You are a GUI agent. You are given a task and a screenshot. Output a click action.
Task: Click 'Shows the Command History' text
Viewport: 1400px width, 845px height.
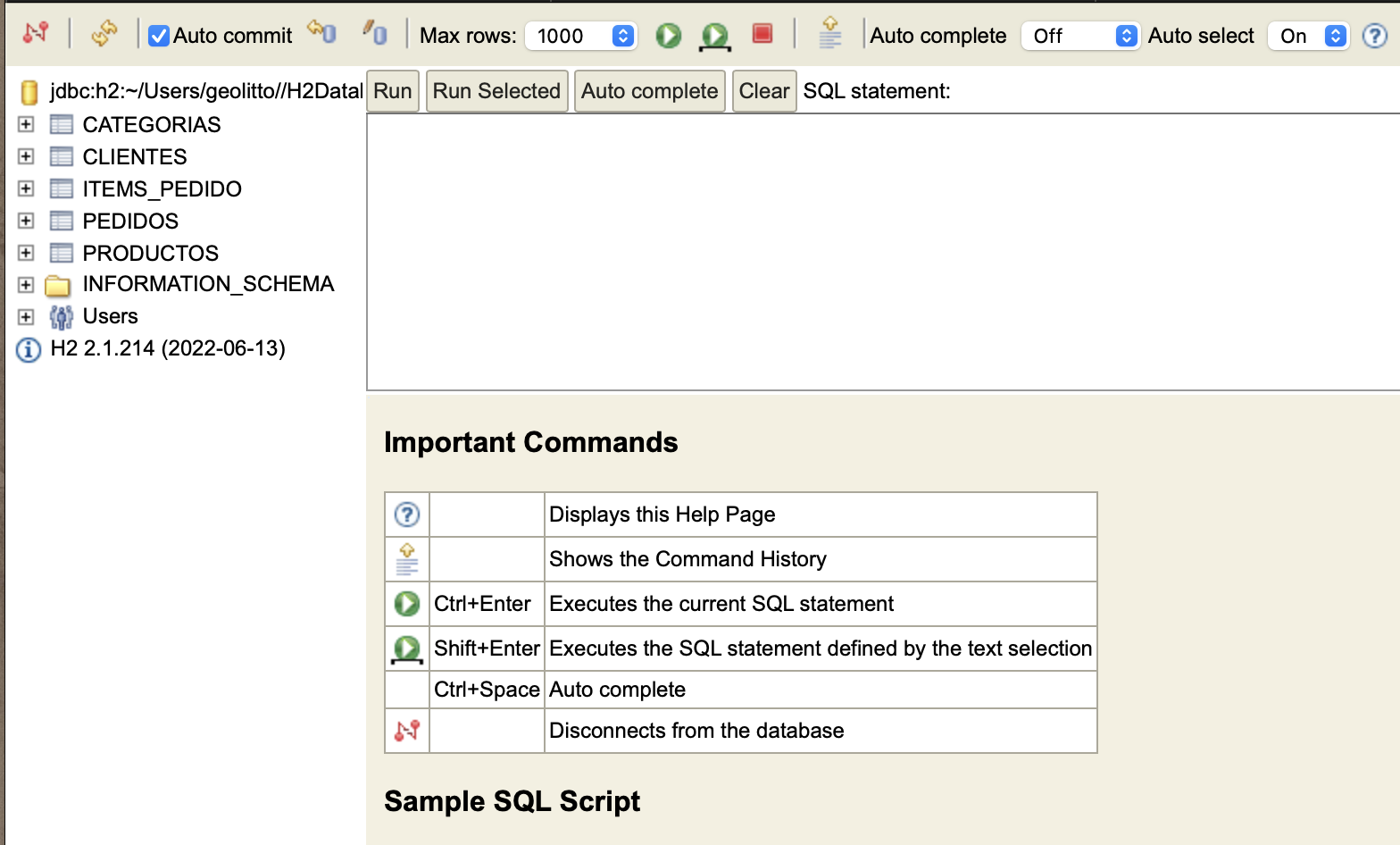point(688,559)
